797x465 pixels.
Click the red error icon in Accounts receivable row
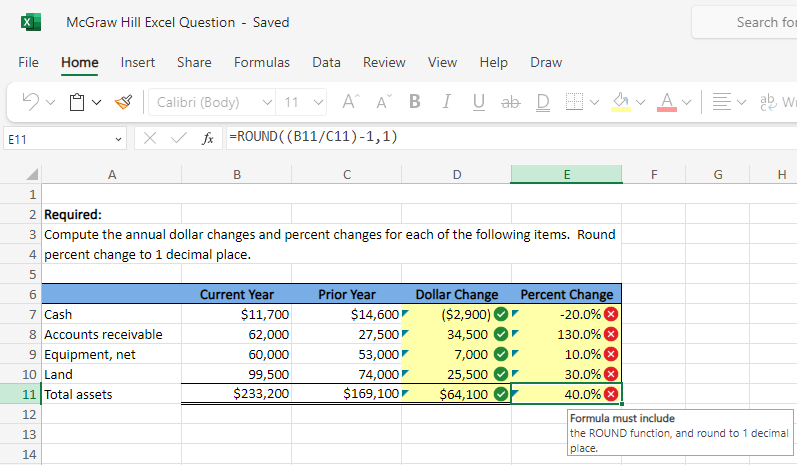[x=611, y=334]
